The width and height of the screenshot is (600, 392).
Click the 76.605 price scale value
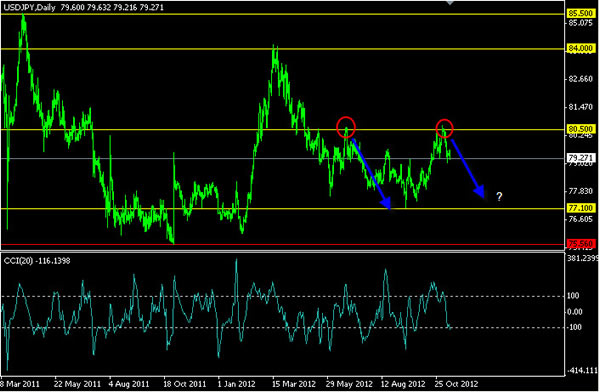click(x=580, y=219)
